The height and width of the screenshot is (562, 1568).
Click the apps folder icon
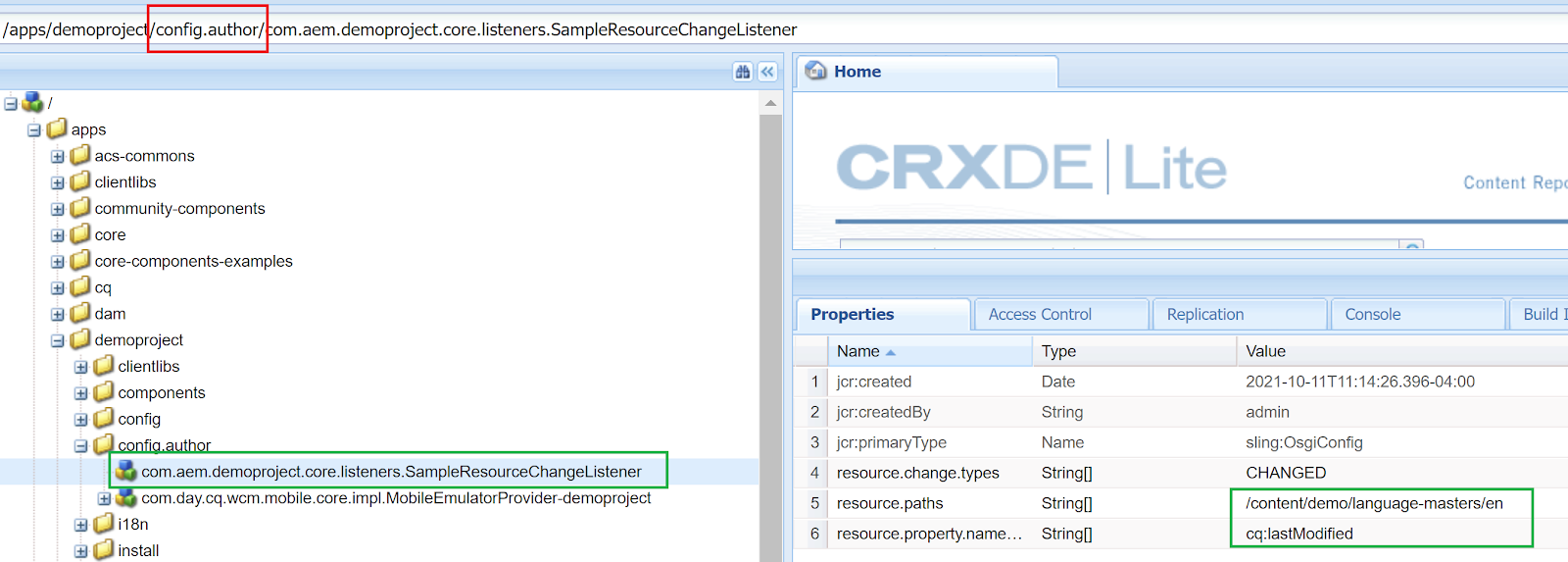pos(57,128)
